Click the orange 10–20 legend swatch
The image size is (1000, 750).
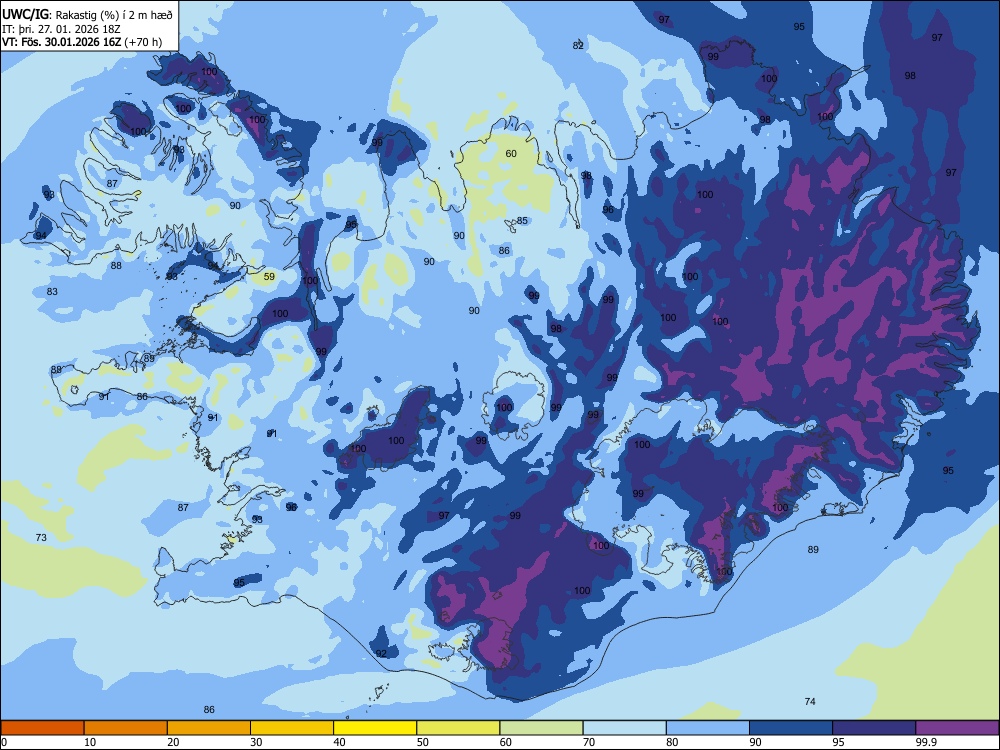126,728
